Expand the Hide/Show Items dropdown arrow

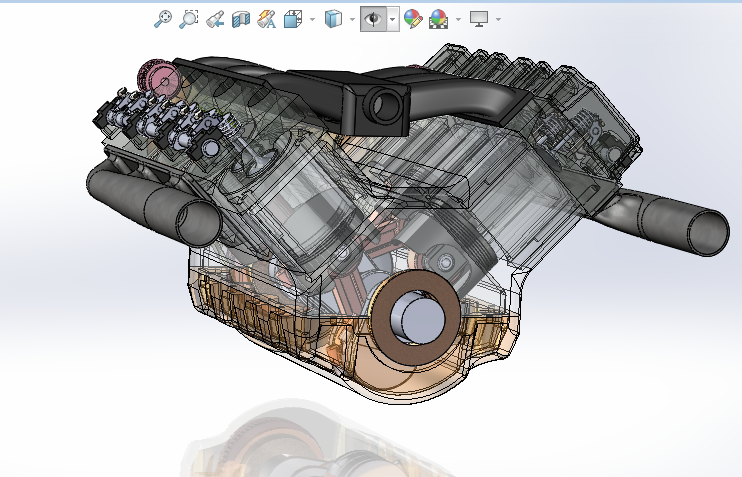[393, 19]
